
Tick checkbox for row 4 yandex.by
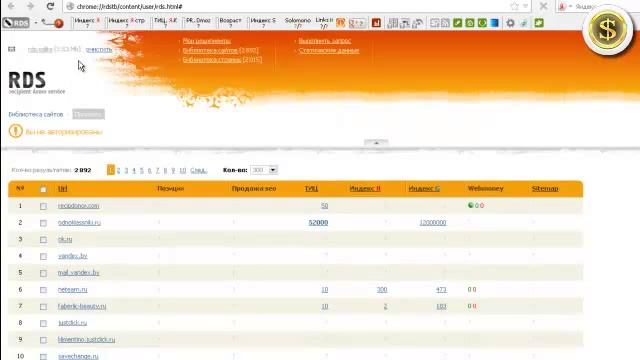pos(43,257)
